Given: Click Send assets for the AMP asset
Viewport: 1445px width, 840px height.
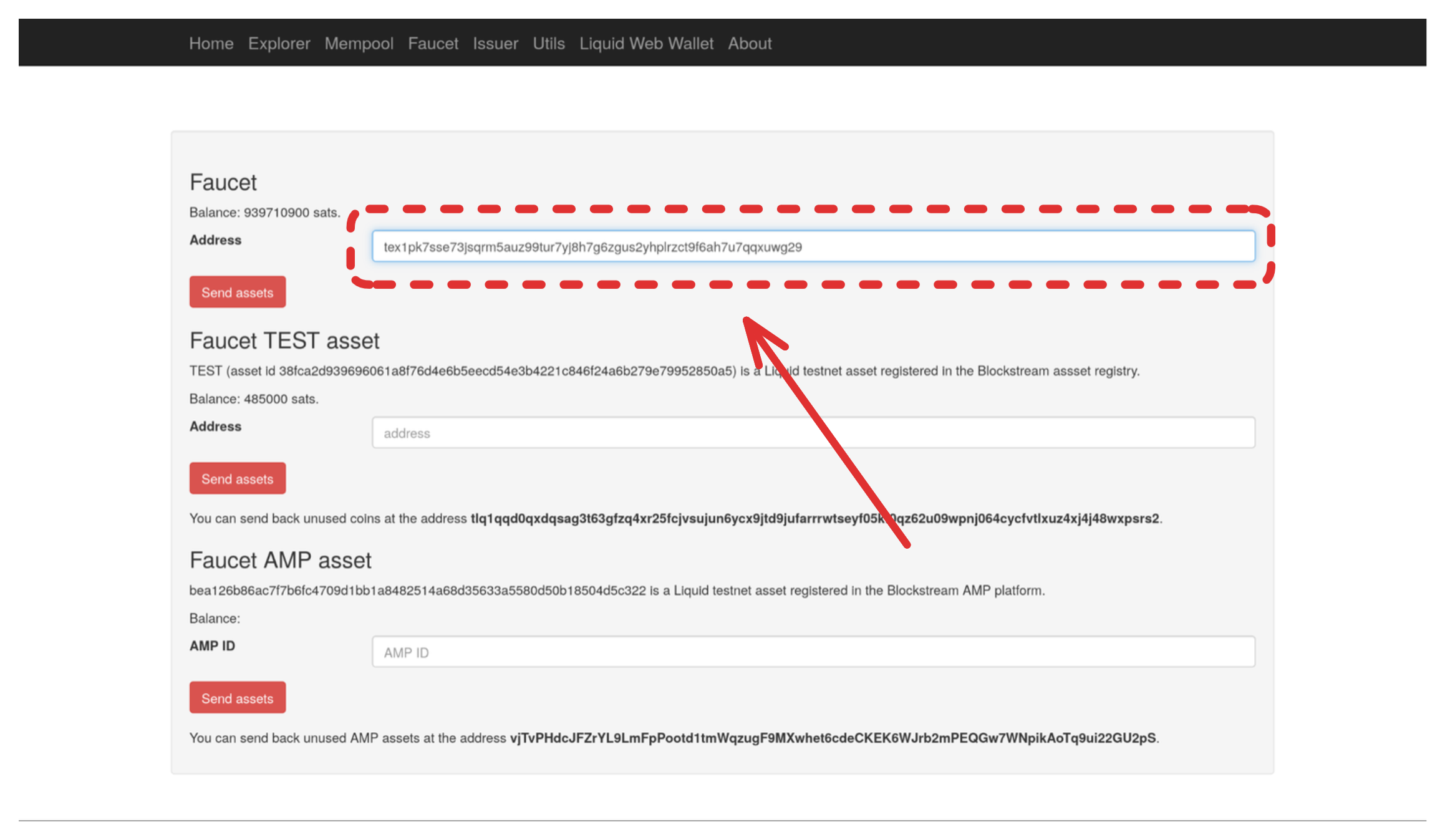Looking at the screenshot, I should coord(237,697).
